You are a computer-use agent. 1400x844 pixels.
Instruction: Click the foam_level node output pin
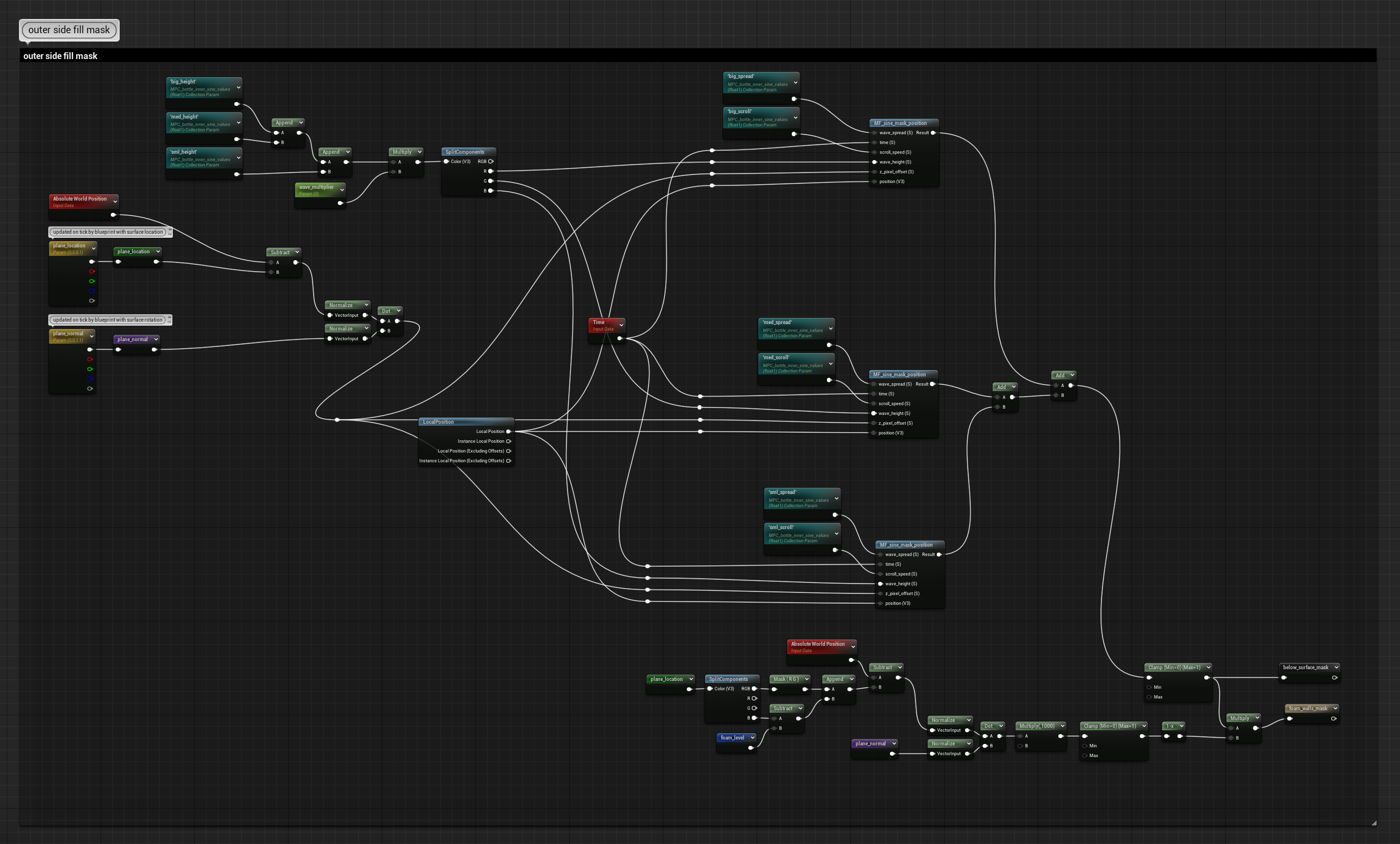pos(751,747)
